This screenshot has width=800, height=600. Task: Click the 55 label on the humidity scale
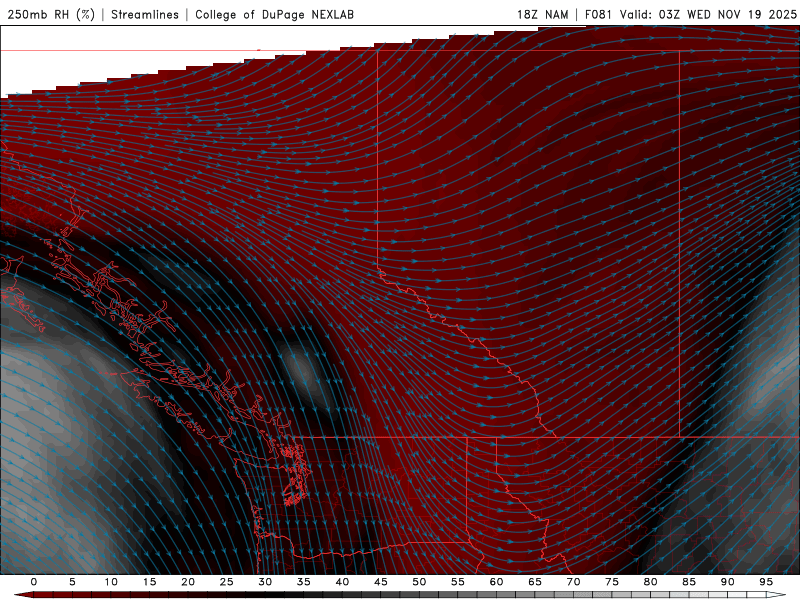click(x=458, y=582)
